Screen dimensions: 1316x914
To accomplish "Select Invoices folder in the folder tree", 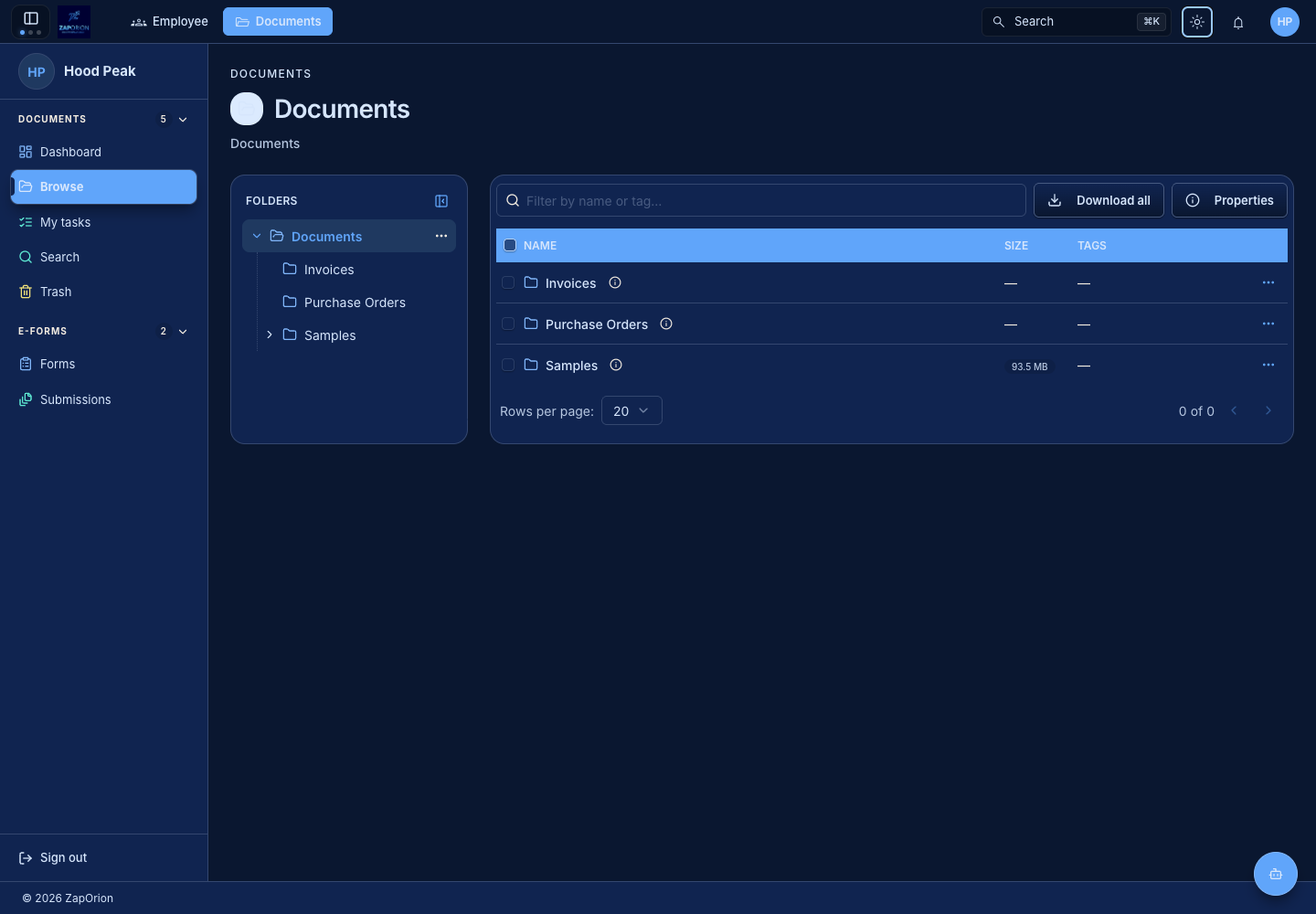I will coord(349,270).
